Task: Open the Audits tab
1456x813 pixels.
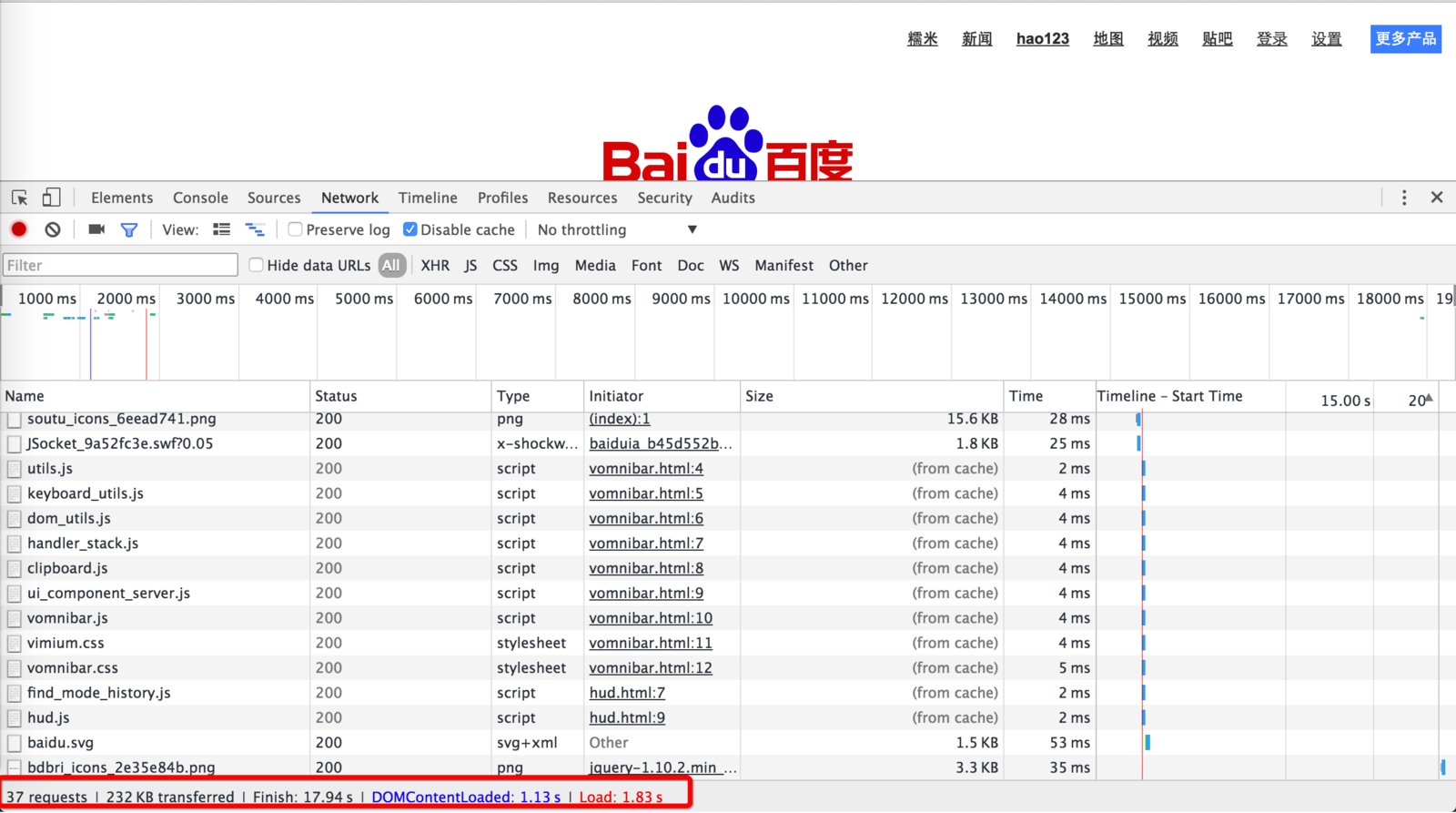Action: pyautogui.click(x=733, y=198)
